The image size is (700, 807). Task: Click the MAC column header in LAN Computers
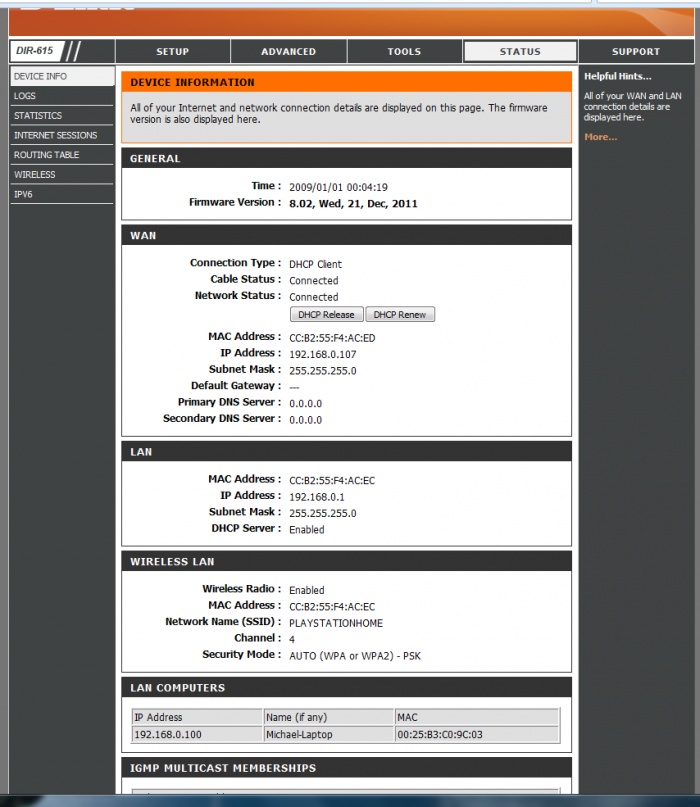point(477,717)
